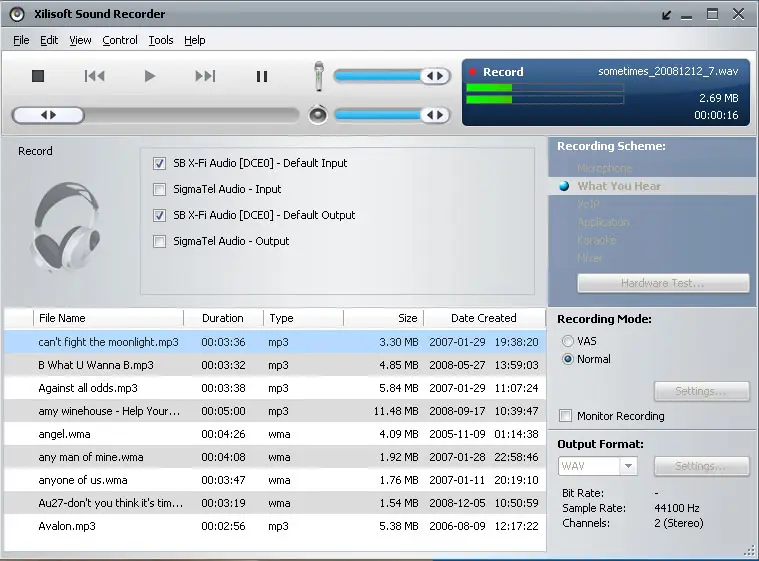Click the 00:00:16 elapsed time display
Viewport: 759px width, 561px height.
(716, 115)
